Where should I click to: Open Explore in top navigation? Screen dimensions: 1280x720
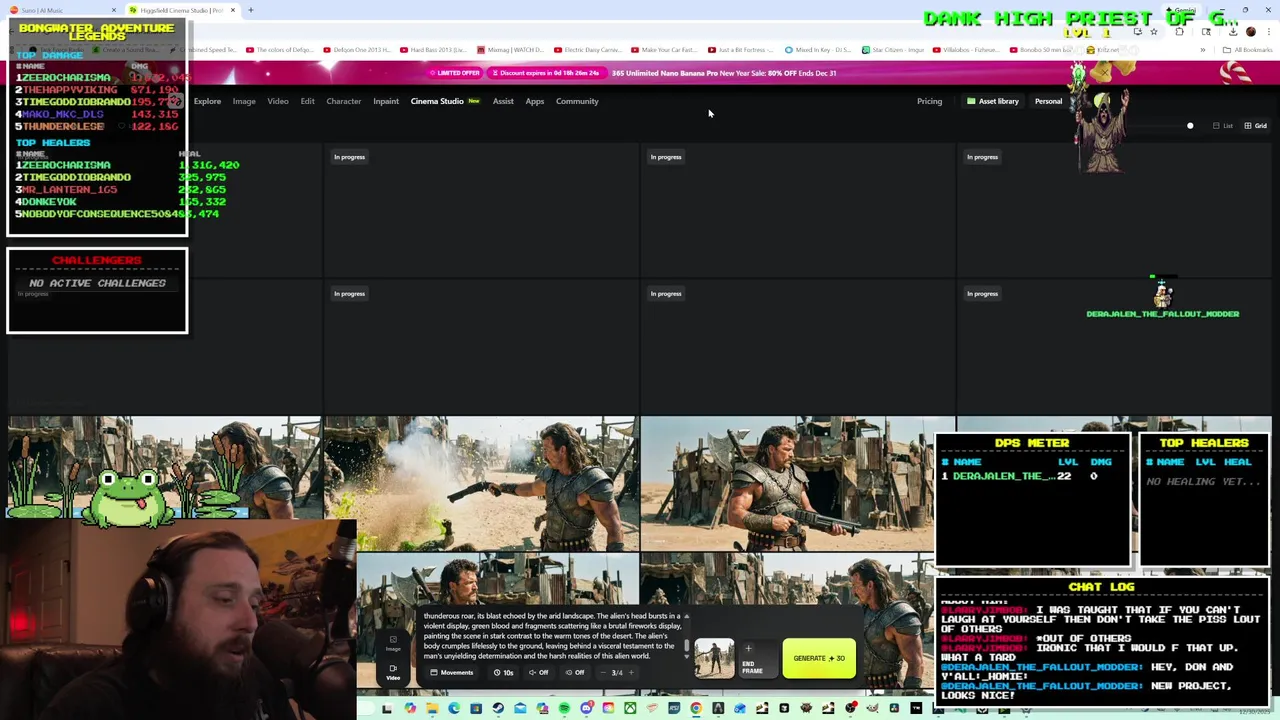pos(207,101)
